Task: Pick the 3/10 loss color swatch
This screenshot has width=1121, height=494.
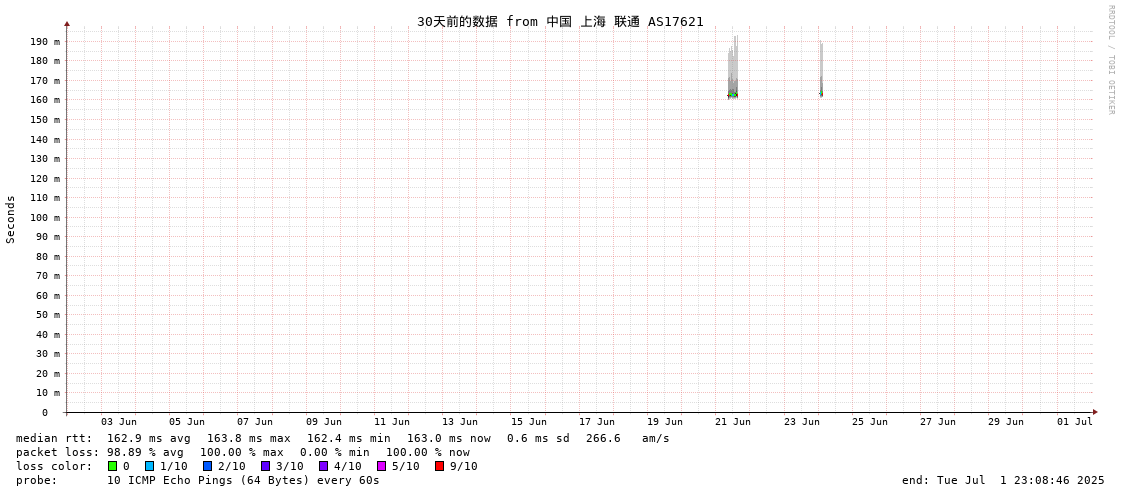Action: (x=265, y=466)
